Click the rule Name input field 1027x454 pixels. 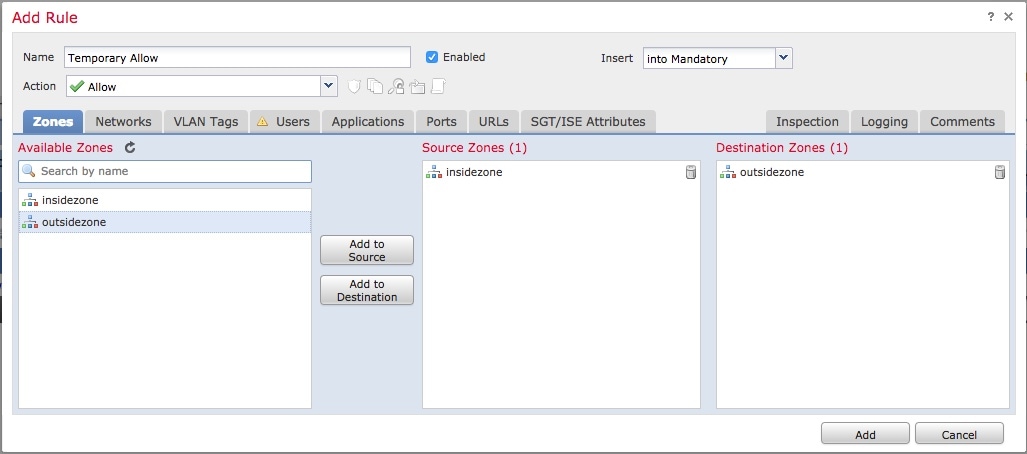tap(237, 58)
